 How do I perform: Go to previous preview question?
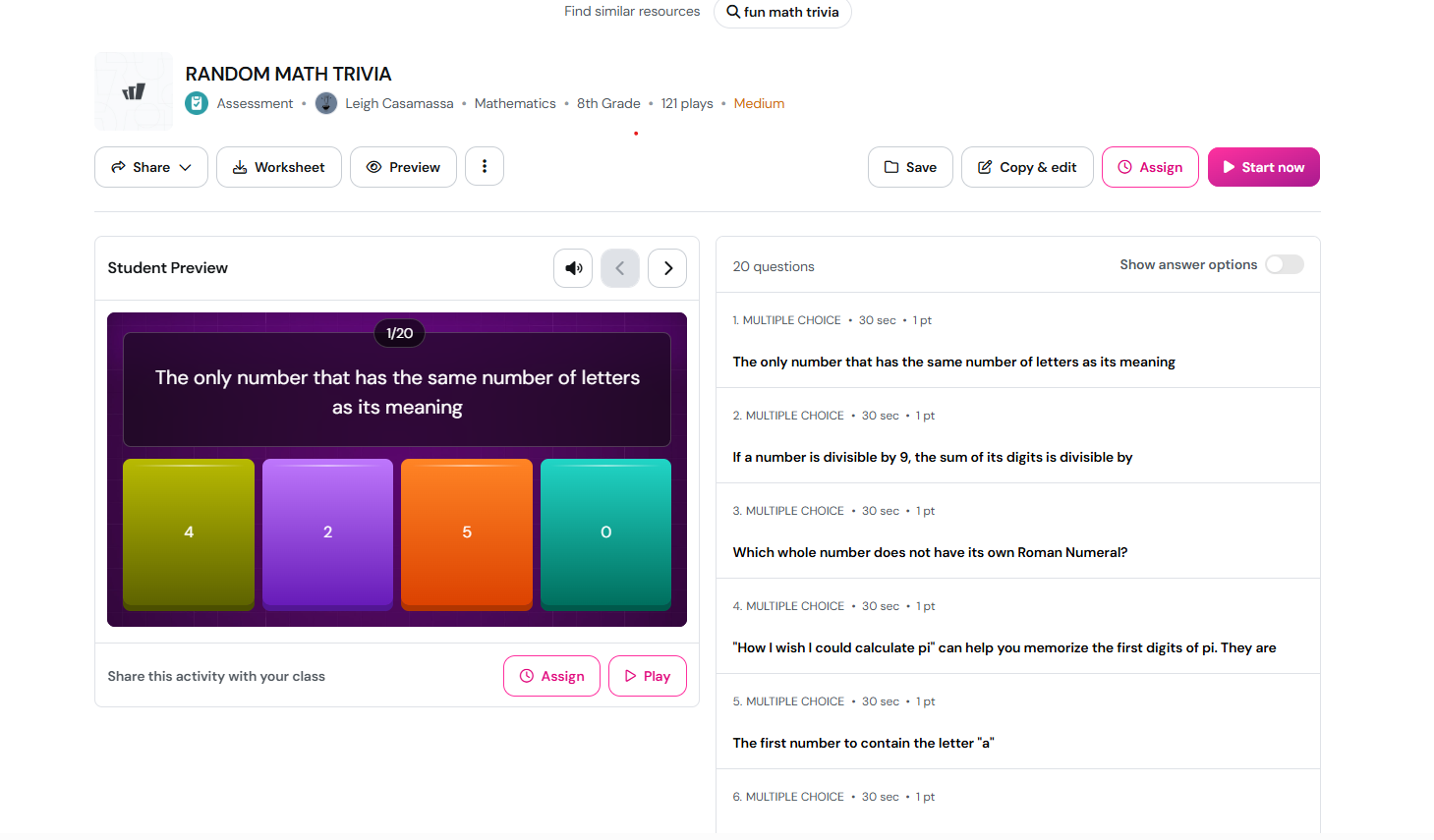620,268
